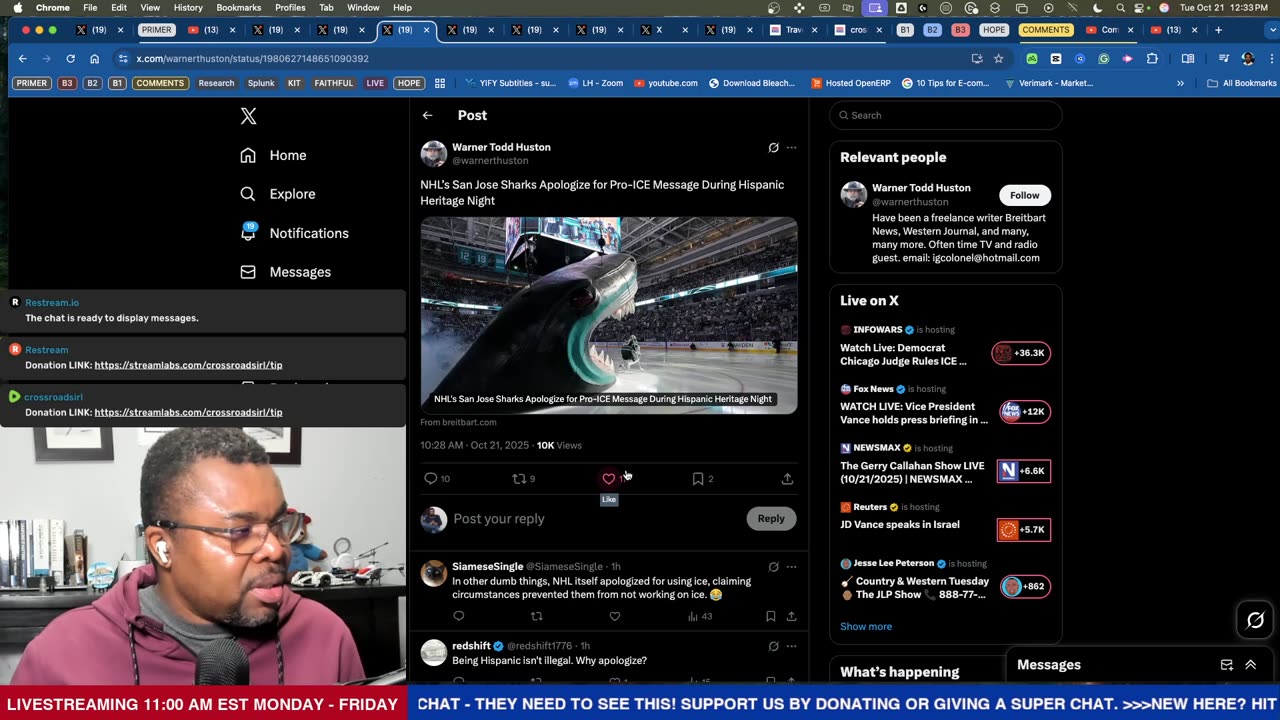The height and width of the screenshot is (720, 1280).
Task: Follow Warner Todd Huston
Action: tap(1024, 195)
